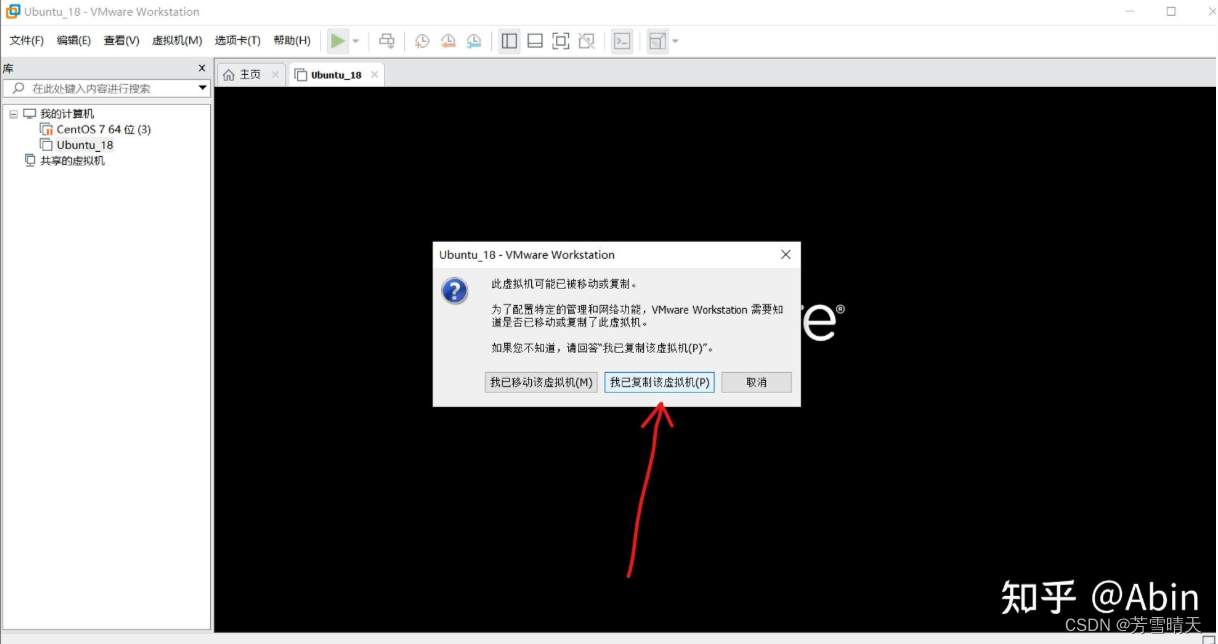Enter full screen mode icon
The width and height of the screenshot is (1218, 644).
(x=561, y=41)
